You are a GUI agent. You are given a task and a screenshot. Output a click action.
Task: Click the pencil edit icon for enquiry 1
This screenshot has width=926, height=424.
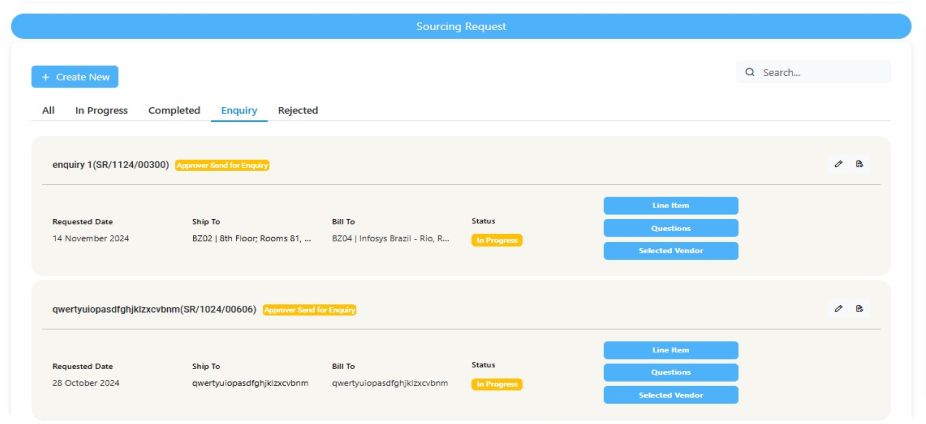tap(838, 164)
